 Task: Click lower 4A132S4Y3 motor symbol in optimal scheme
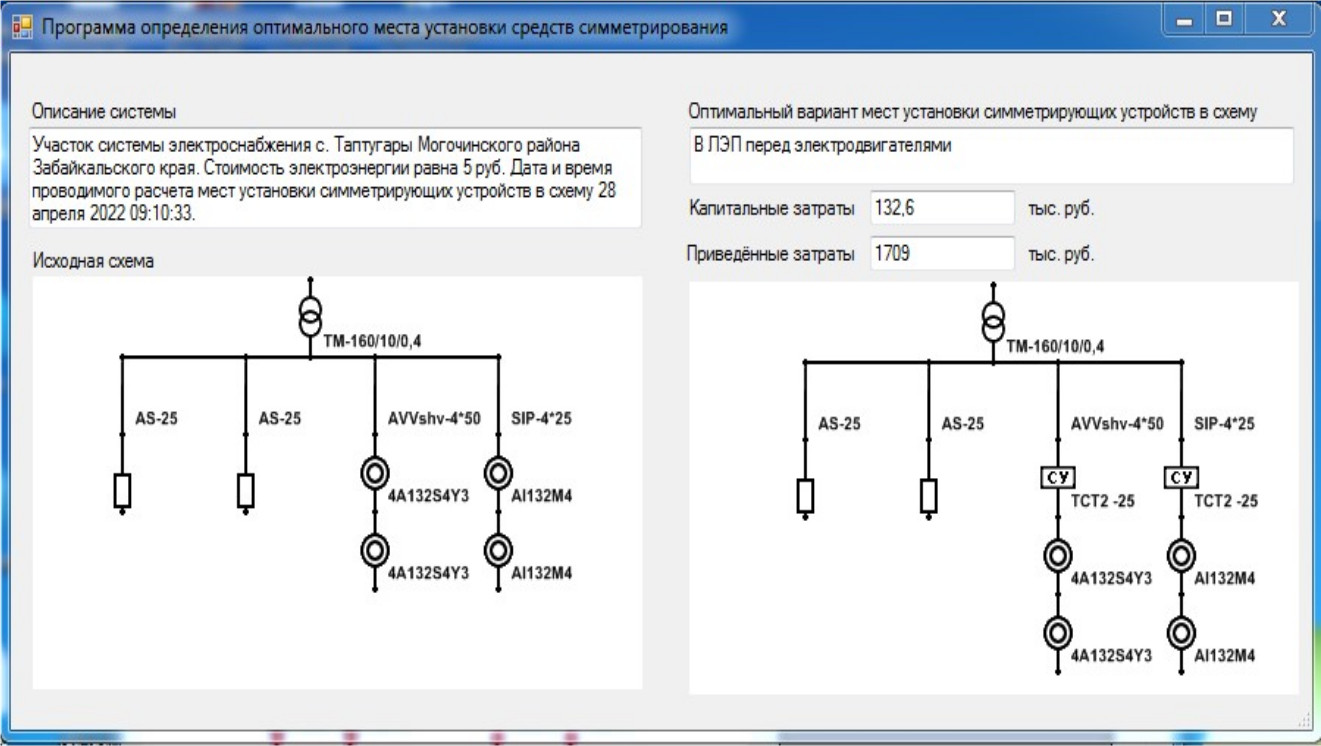click(1057, 632)
